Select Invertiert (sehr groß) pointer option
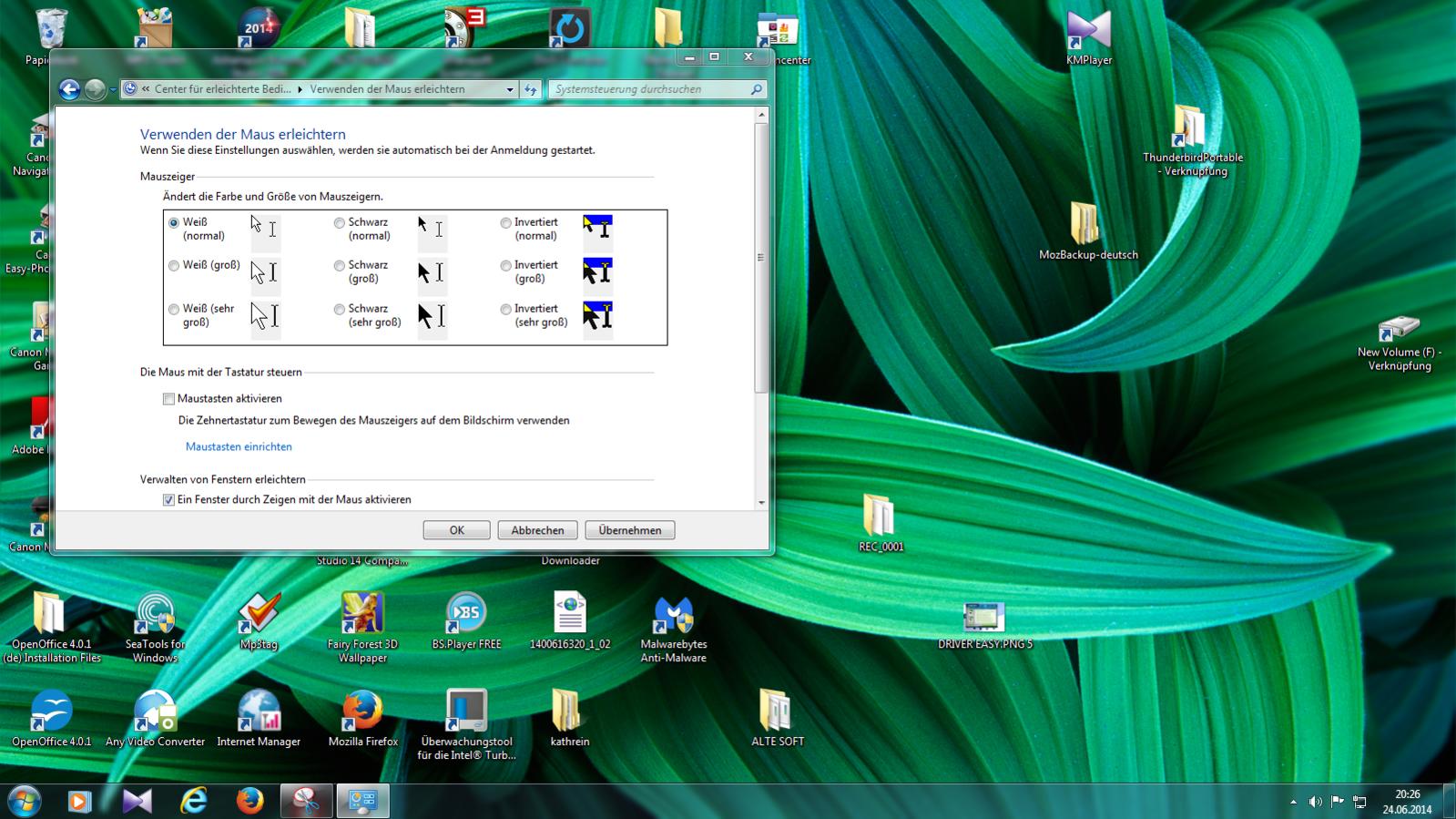 pos(505,310)
